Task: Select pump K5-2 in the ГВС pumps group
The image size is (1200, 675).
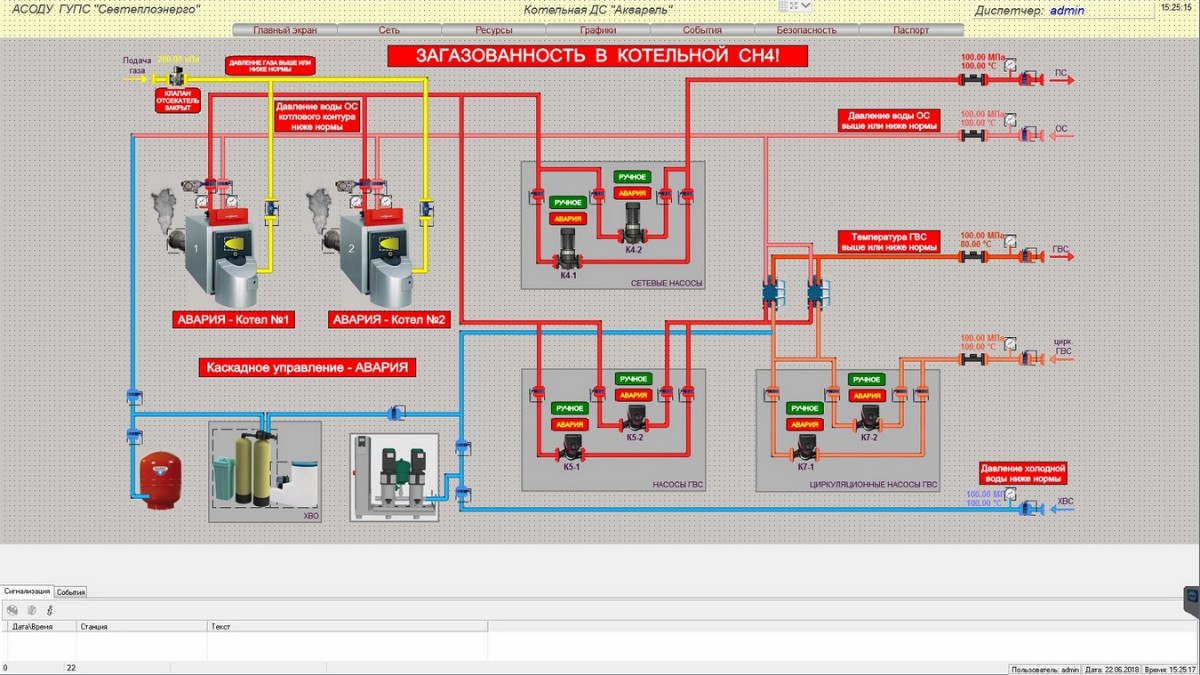Action: [x=634, y=420]
